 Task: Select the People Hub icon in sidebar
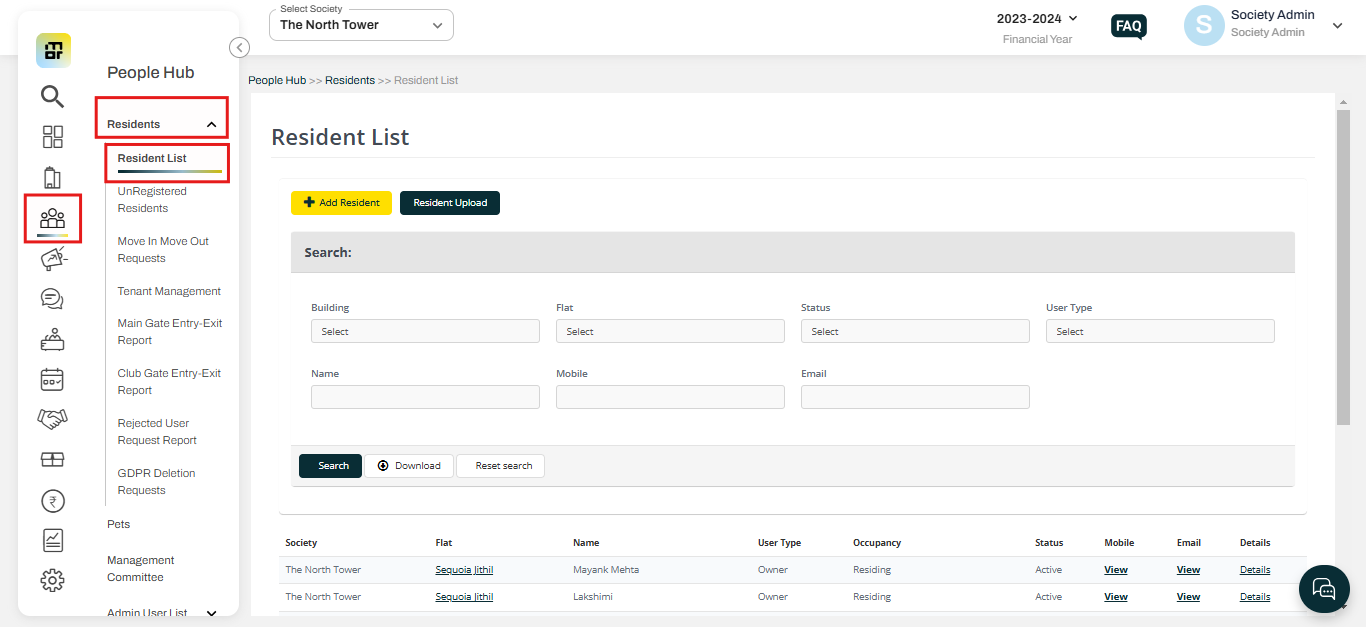[x=52, y=217]
